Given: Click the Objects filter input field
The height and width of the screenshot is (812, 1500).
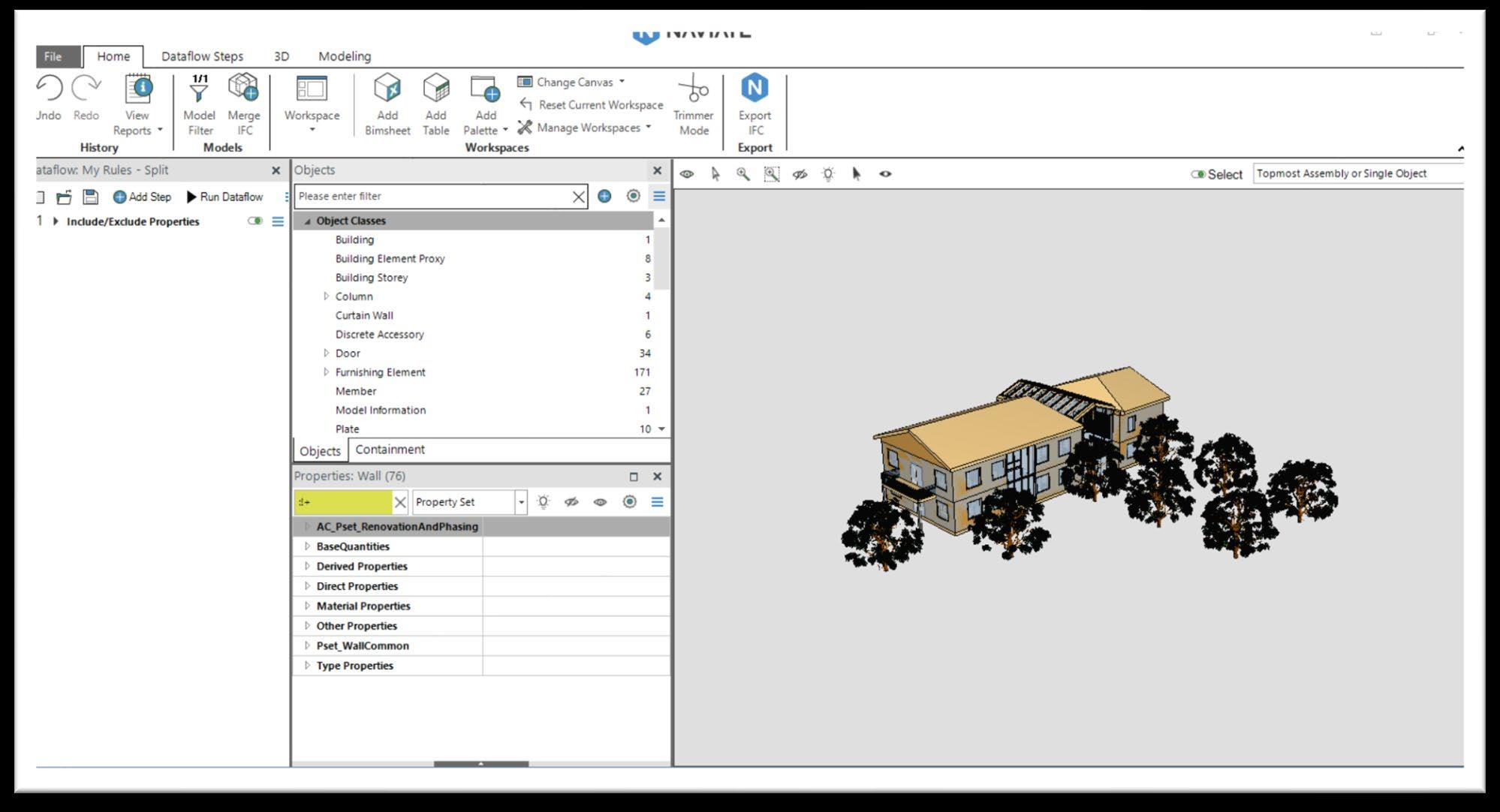Looking at the screenshot, I should pos(432,197).
